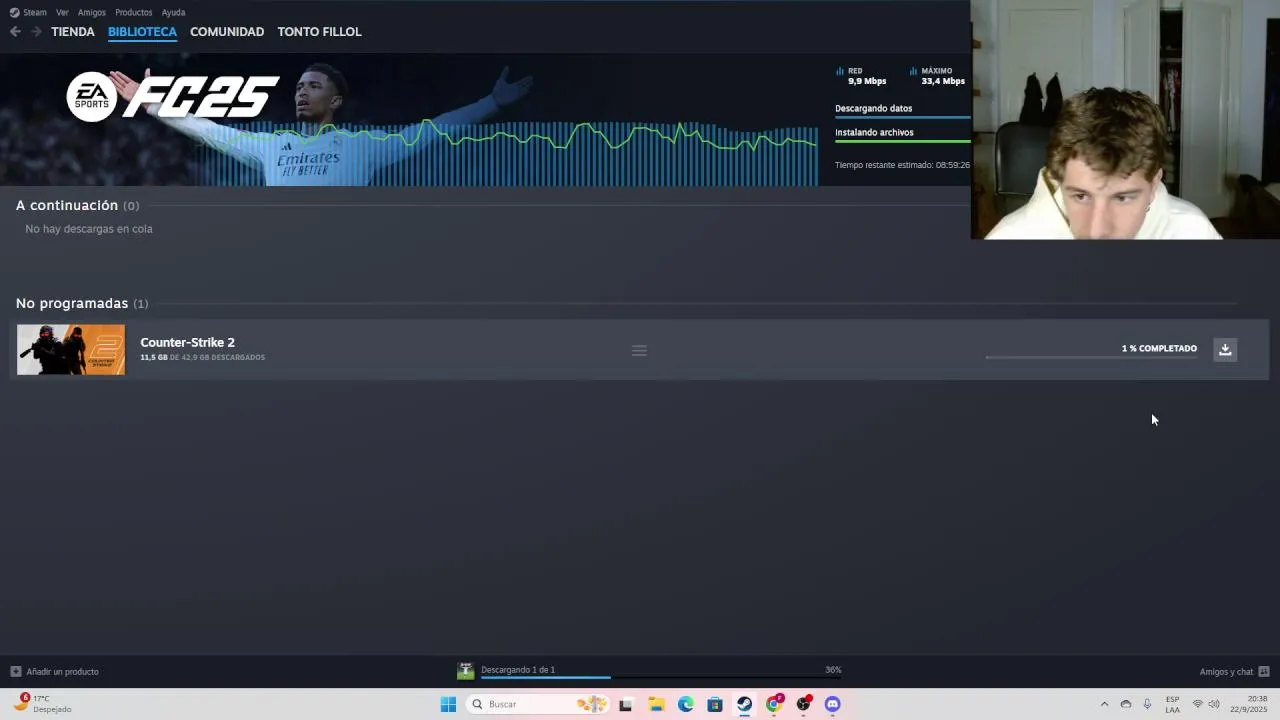Click the estimated remaining time text
1280x720 pixels.
(902, 165)
